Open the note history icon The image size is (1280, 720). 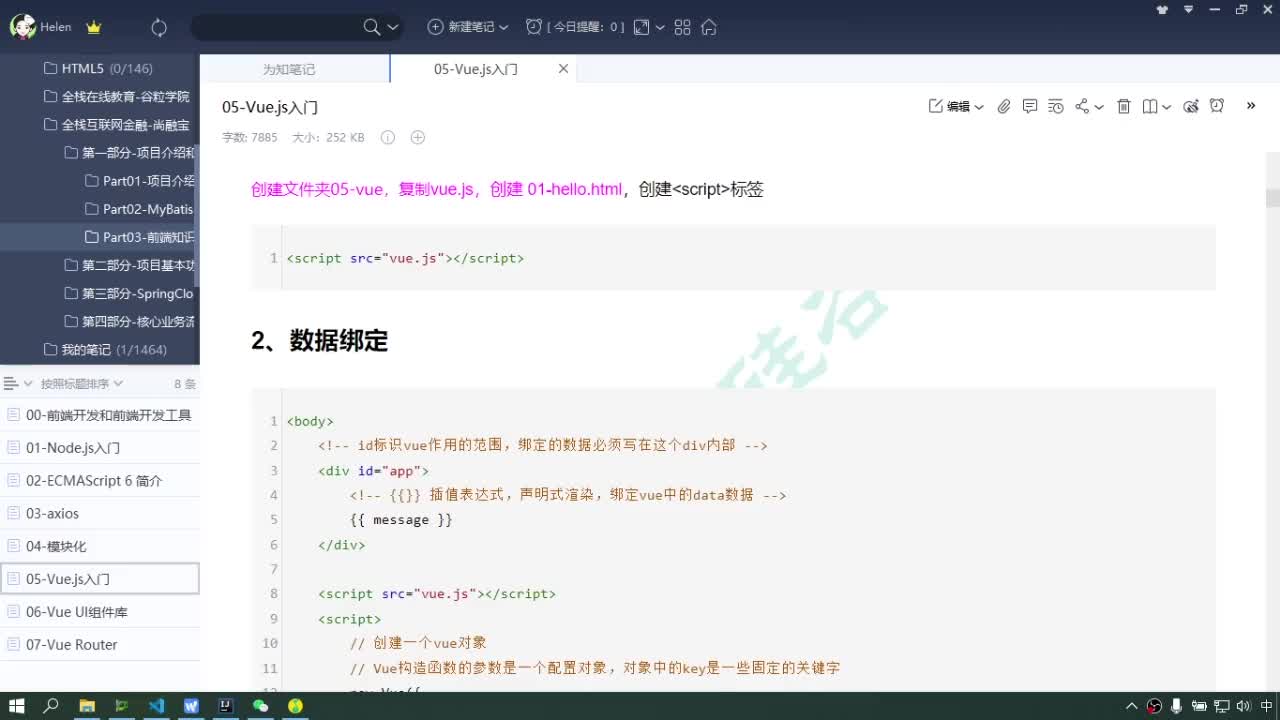coord(1056,106)
